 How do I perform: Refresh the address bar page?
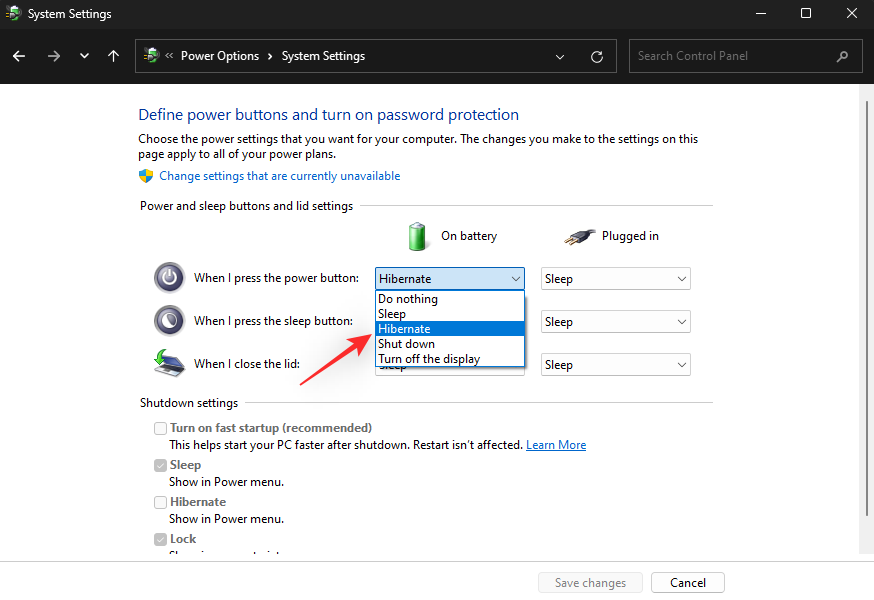pyautogui.click(x=596, y=56)
